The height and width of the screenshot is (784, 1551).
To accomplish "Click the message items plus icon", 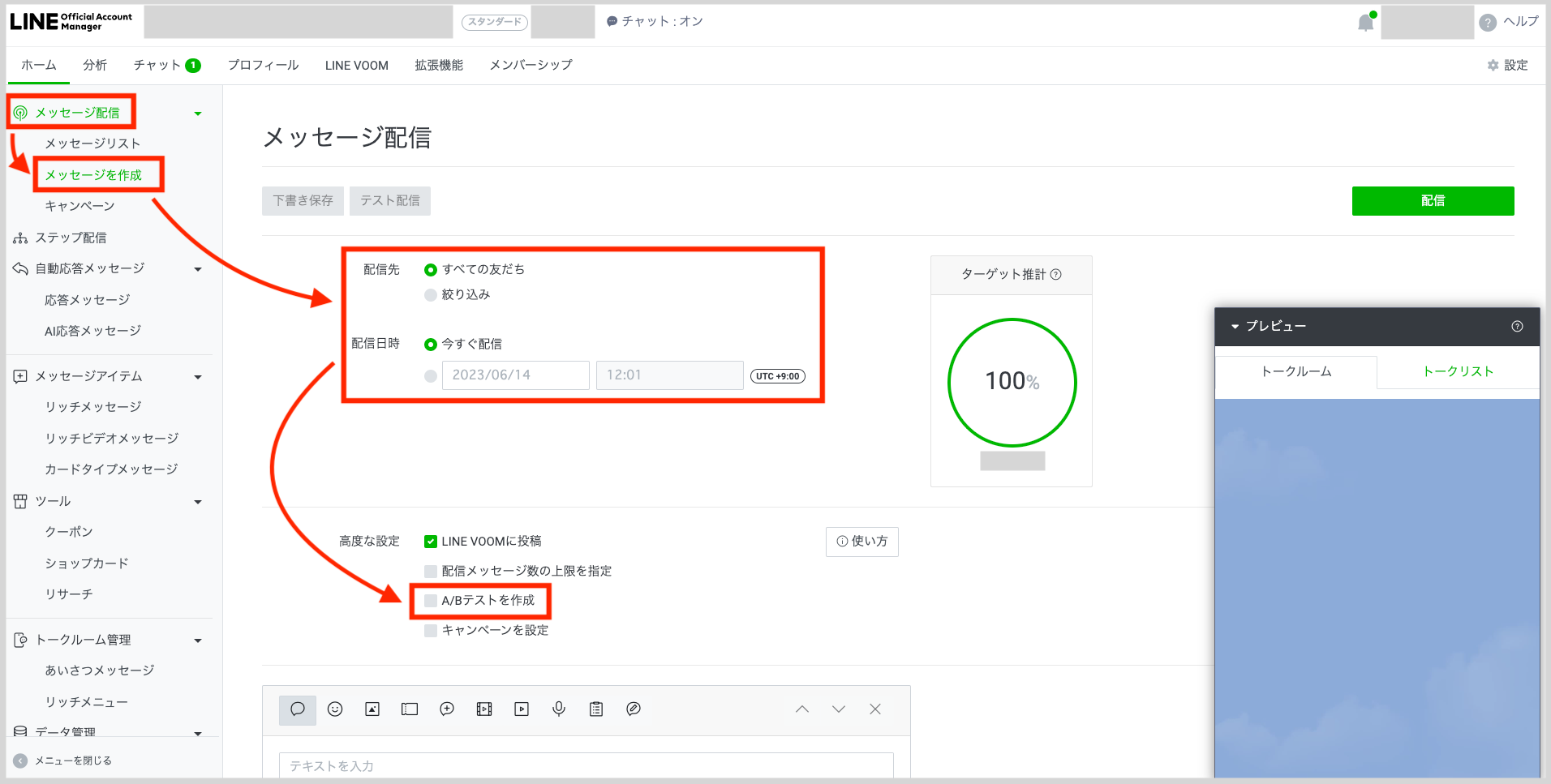I will 20,376.
